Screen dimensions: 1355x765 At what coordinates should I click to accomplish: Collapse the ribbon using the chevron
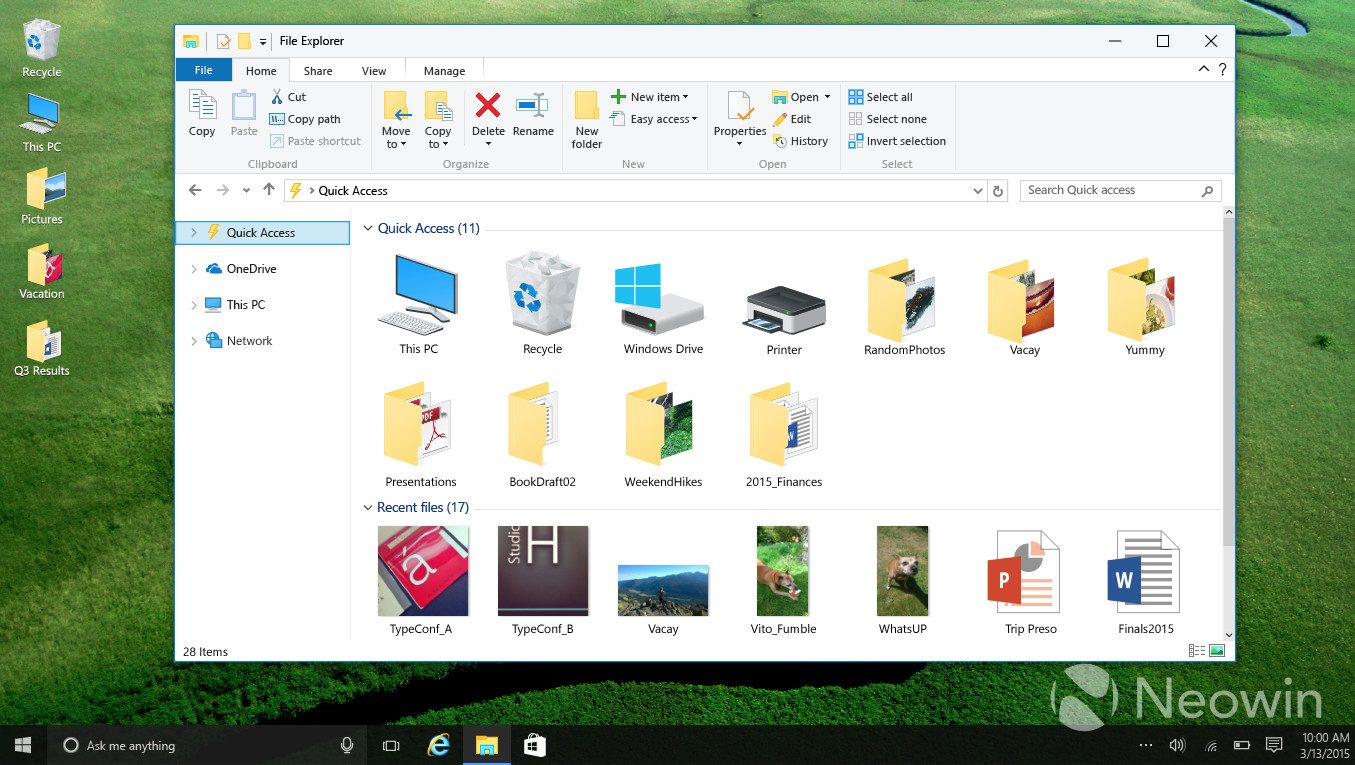1204,70
